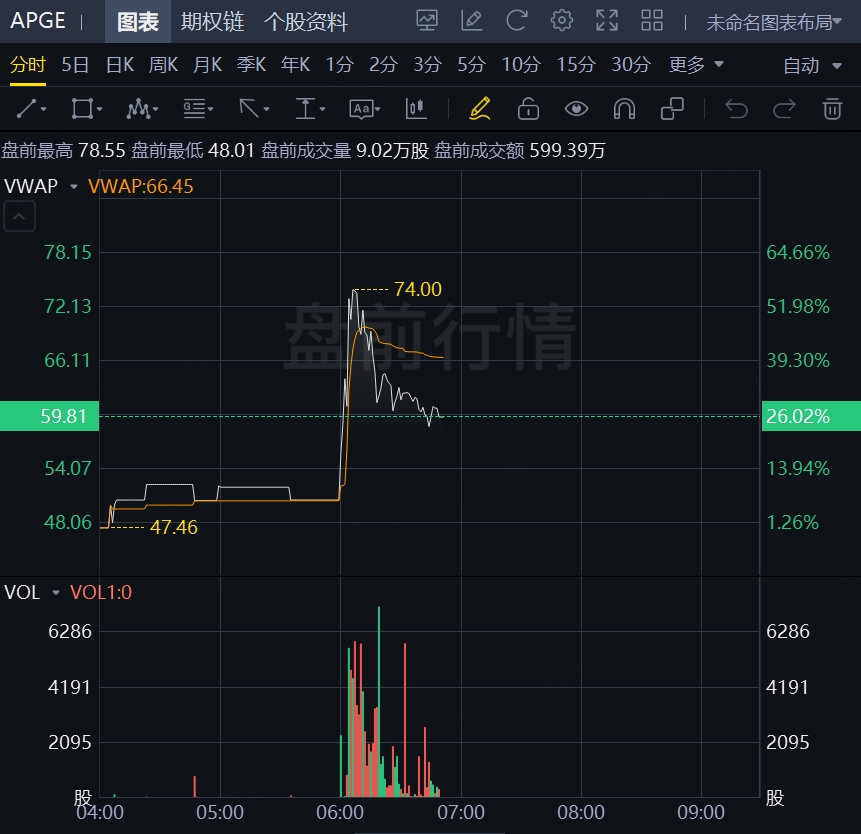This screenshot has height=834, width=861.
Task: Toggle the drawing lock icon
Action: [x=528, y=108]
